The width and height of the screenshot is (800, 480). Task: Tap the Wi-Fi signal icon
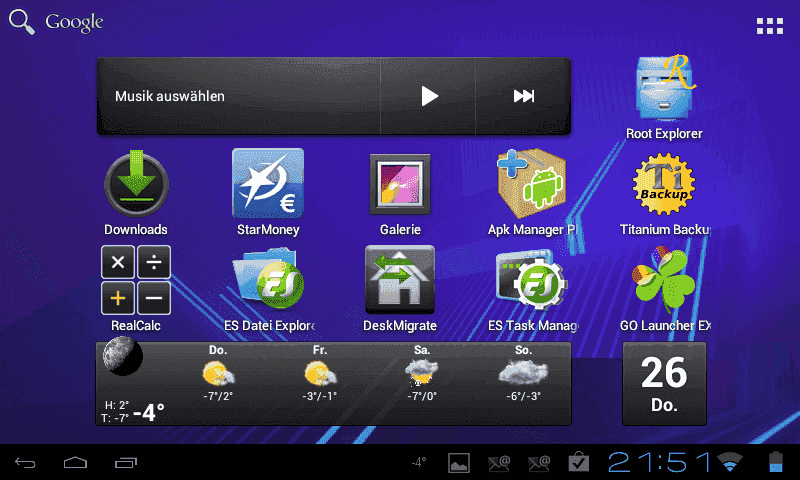[x=730, y=462]
